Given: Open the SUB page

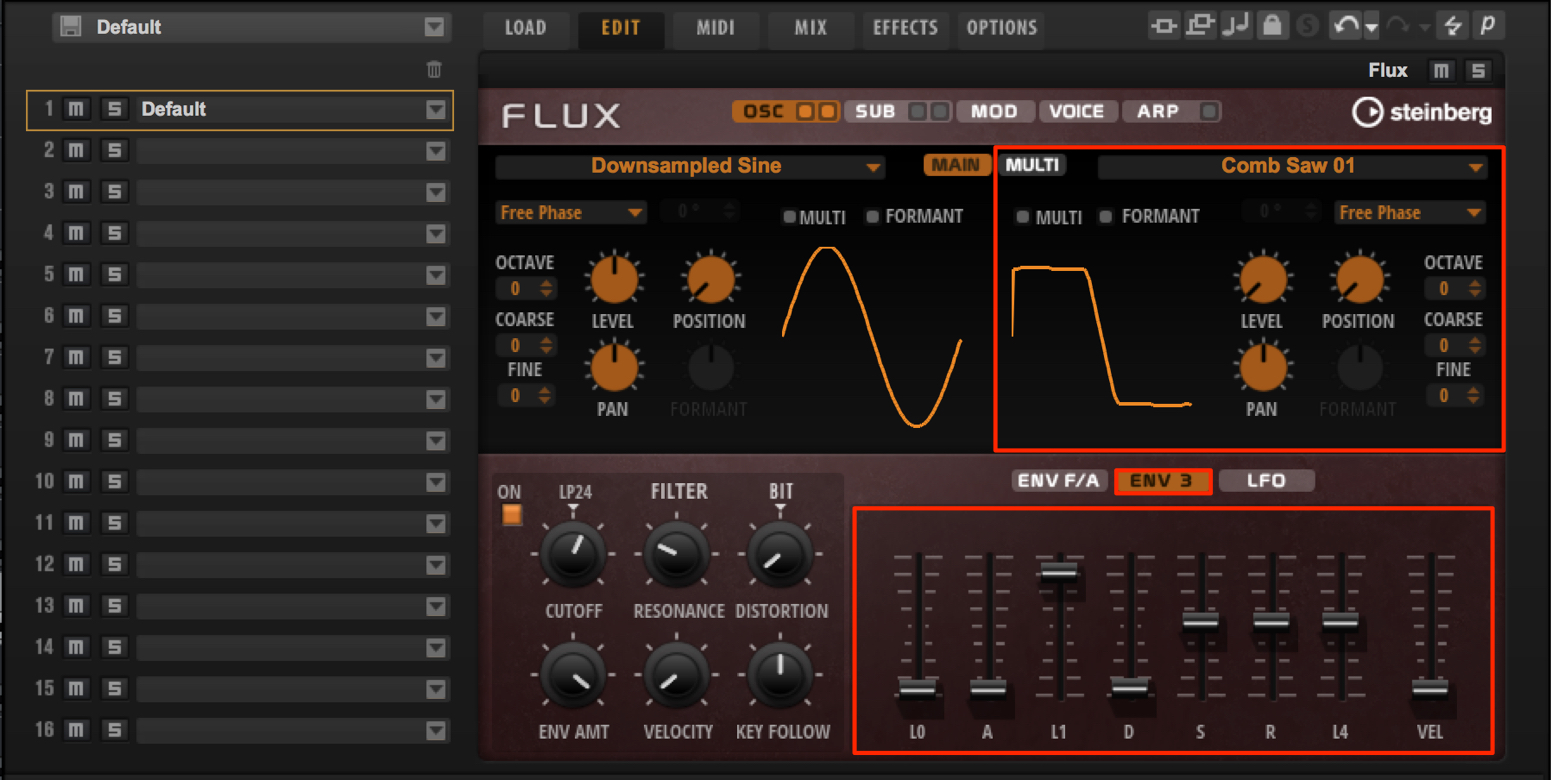Looking at the screenshot, I should click(x=875, y=111).
